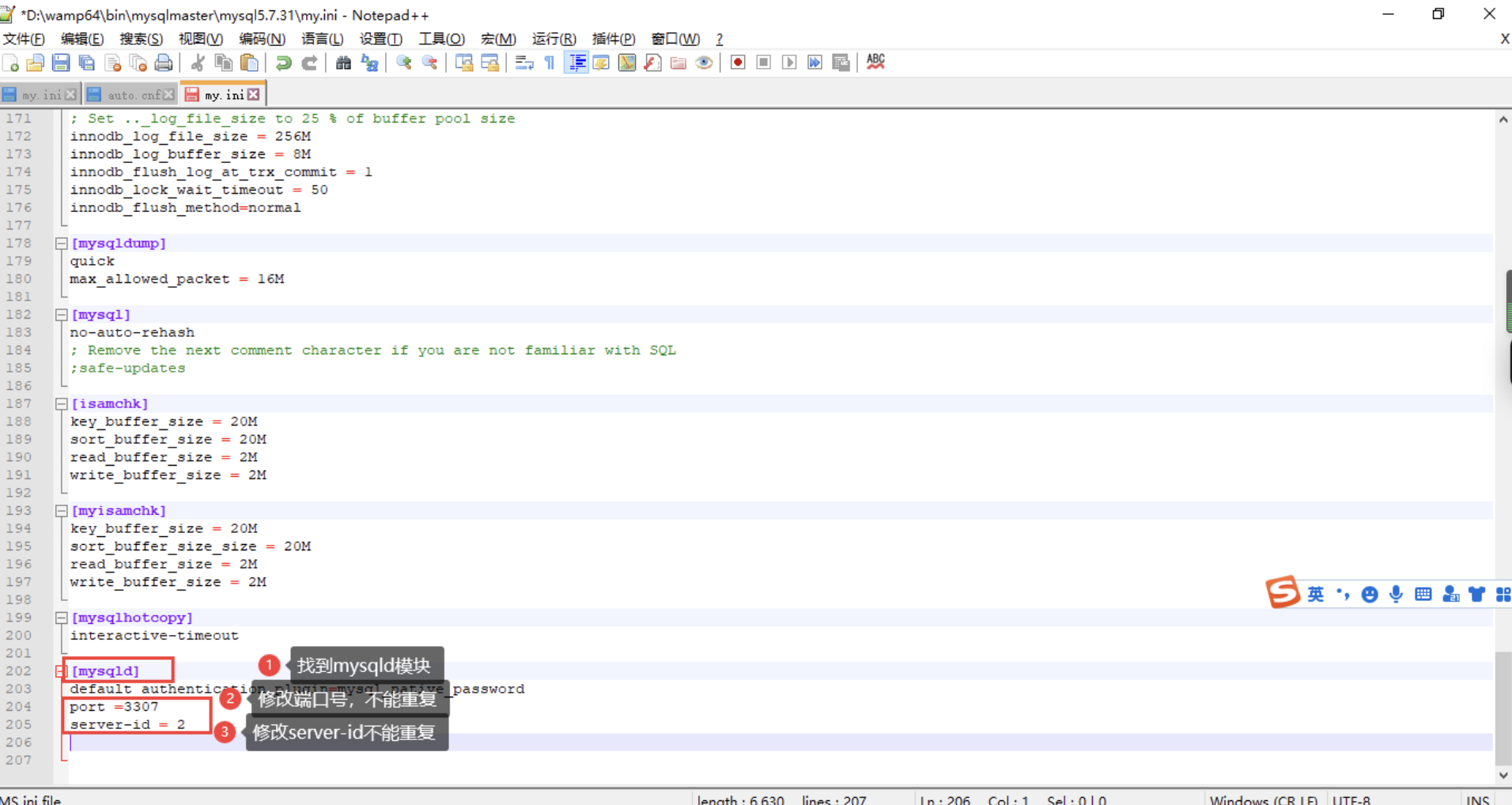Open Folder as Workspace icon
The image size is (1512, 805).
[679, 62]
